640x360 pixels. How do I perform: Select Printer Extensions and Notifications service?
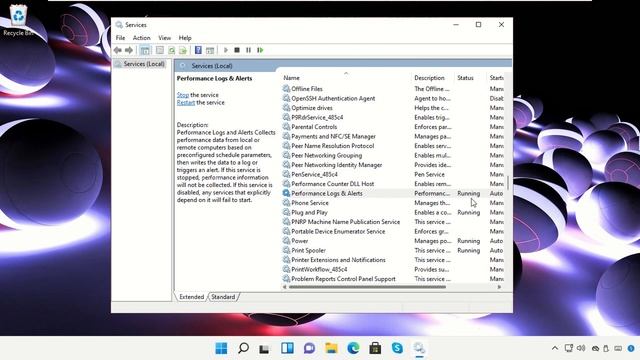pos(392,260)
